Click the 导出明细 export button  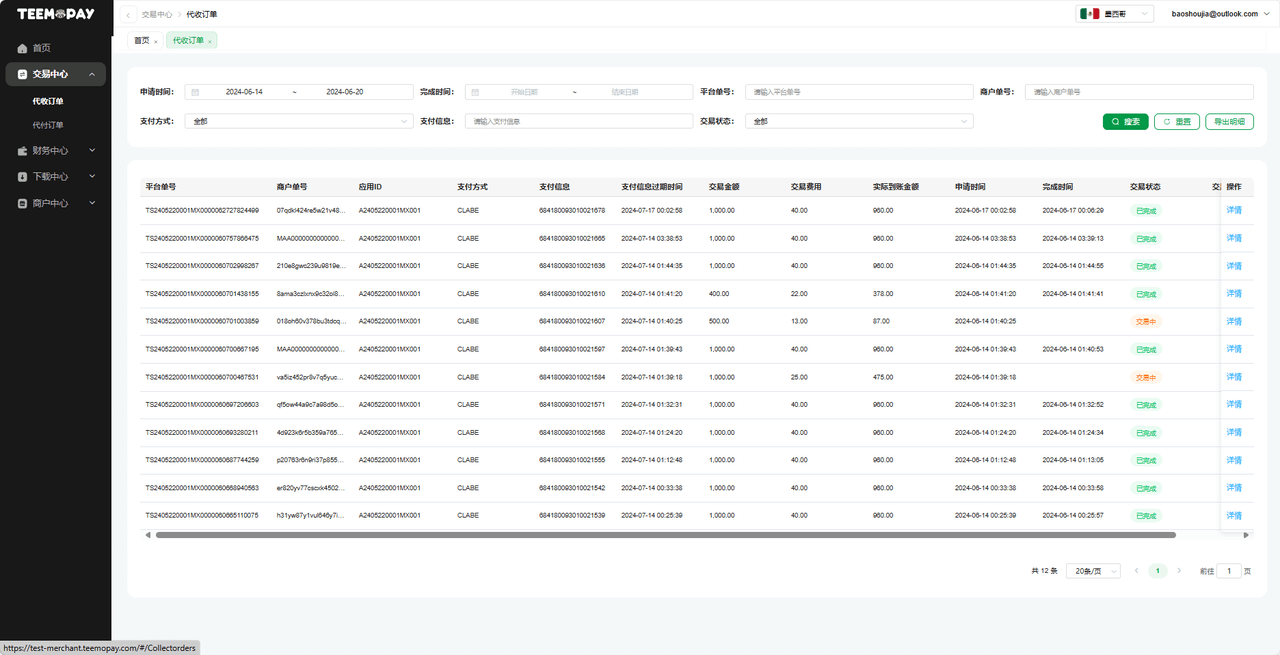[1229, 121]
